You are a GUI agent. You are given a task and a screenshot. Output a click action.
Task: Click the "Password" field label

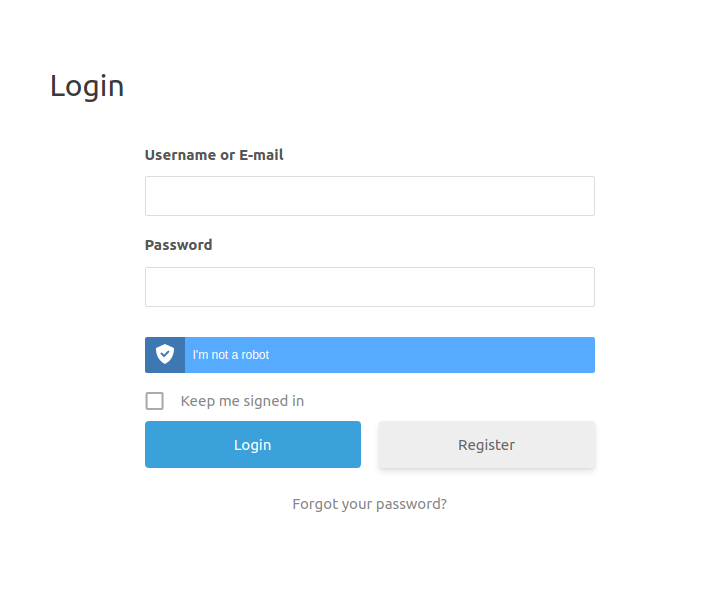click(x=178, y=245)
